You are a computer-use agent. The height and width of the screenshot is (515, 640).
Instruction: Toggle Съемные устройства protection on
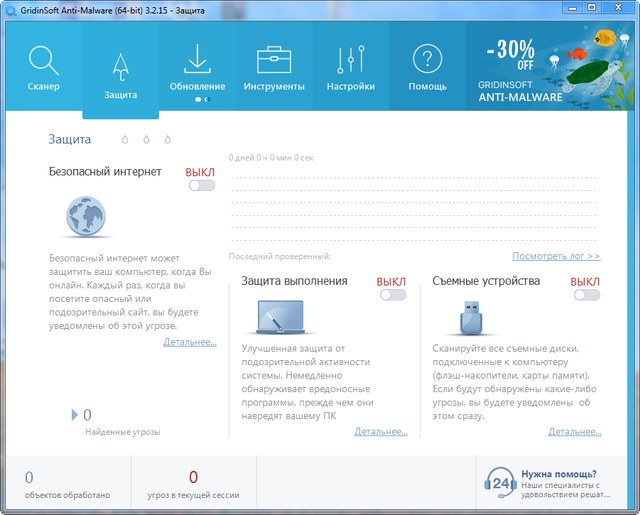point(586,295)
